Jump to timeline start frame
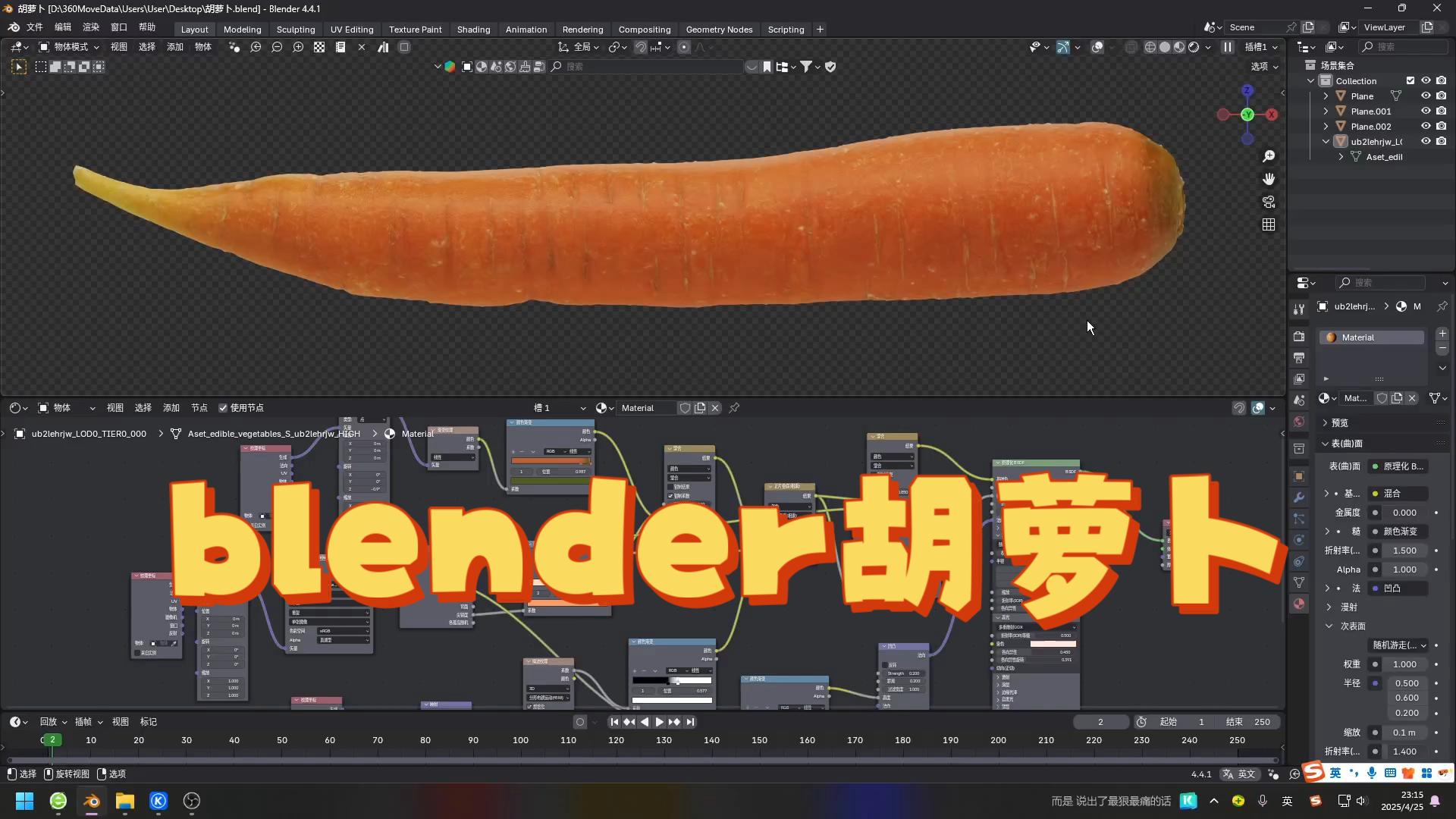Viewport: 1456px width, 819px height. (614, 722)
